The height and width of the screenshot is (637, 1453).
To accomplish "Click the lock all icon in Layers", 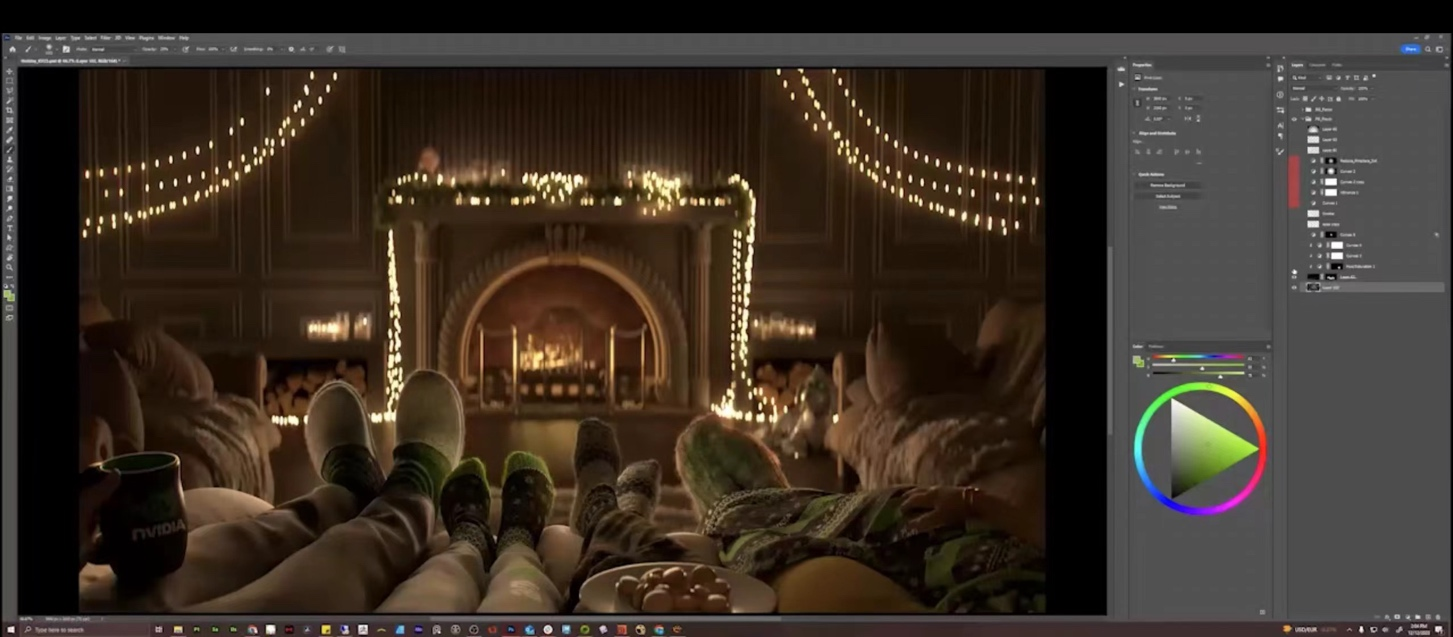I will [x=1338, y=99].
